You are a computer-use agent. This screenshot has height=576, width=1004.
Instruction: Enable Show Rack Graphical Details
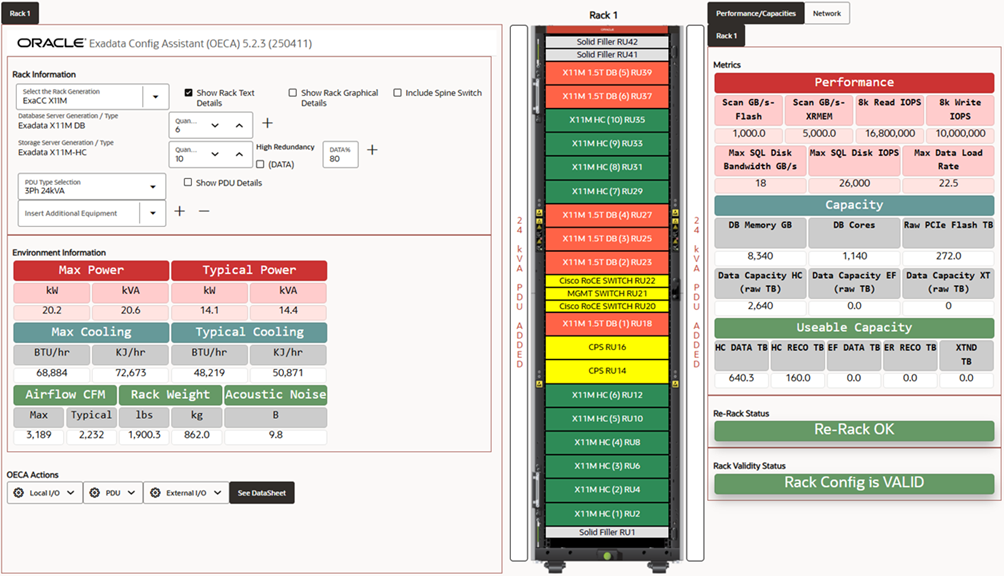(293, 93)
